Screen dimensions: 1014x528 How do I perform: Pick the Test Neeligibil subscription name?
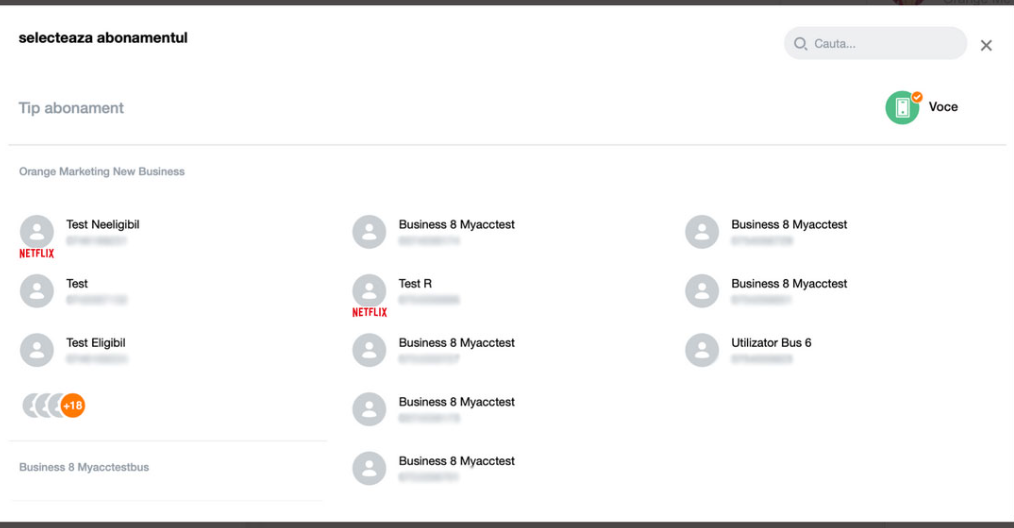pyautogui.click(x=102, y=225)
